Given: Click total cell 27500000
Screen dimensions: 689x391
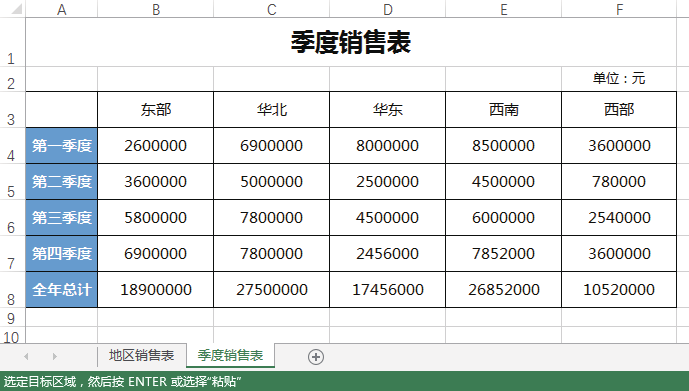Looking at the screenshot, I should (x=272, y=290).
